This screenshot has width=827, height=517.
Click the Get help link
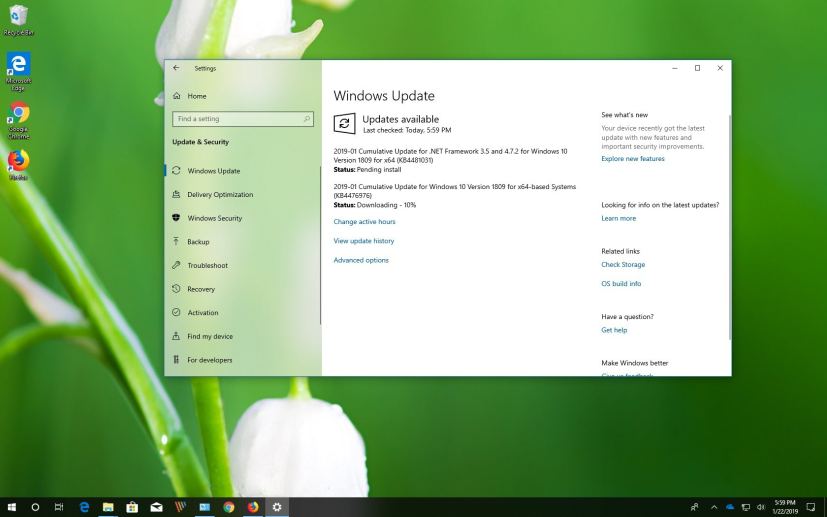click(614, 330)
